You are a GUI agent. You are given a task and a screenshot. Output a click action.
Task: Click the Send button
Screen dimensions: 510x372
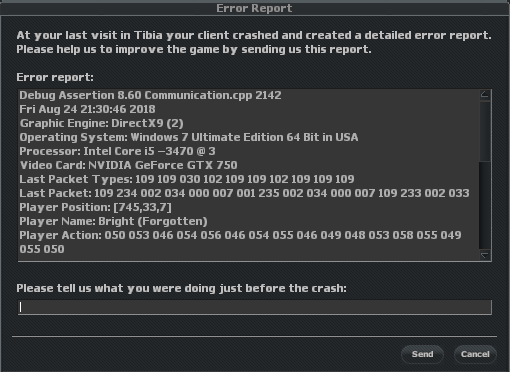[x=422, y=354]
